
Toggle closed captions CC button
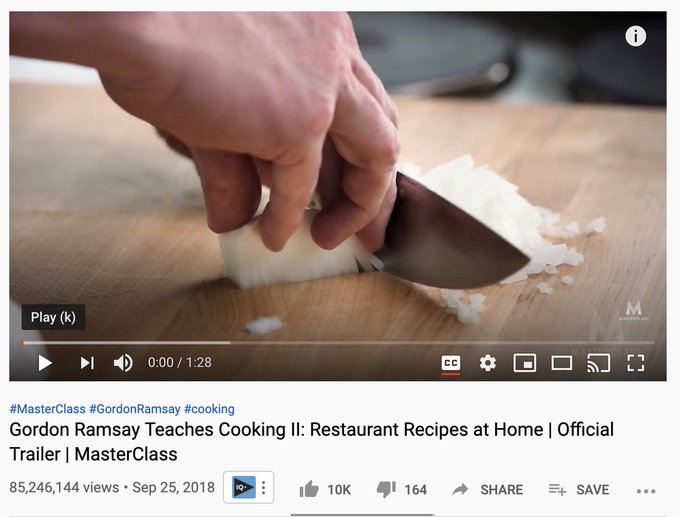451,363
